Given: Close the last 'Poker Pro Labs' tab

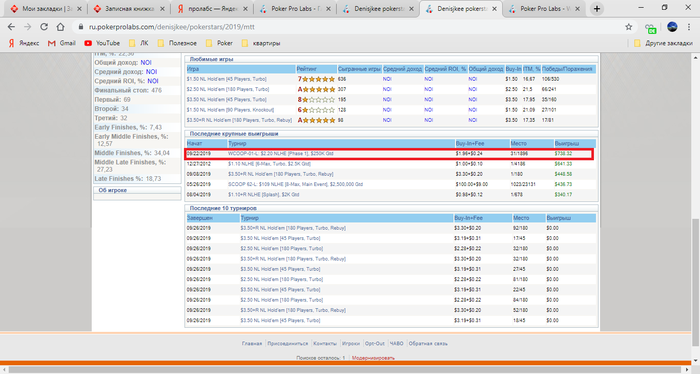Looking at the screenshot, I should 577,9.
